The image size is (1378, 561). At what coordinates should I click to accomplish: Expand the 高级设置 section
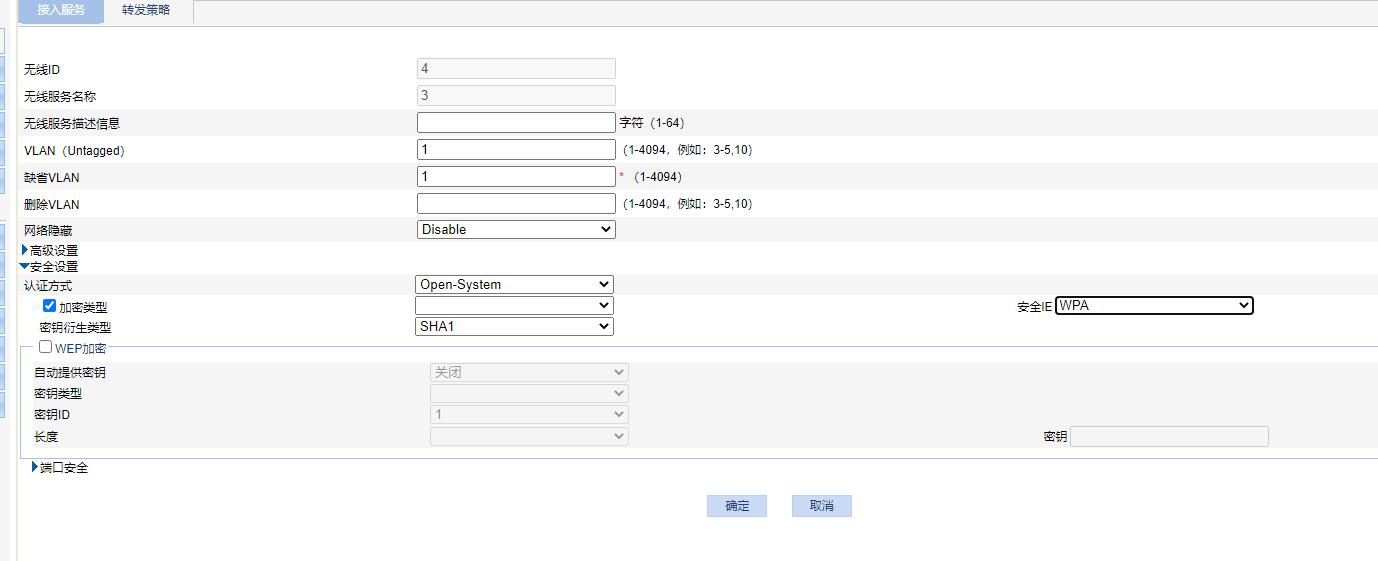[50, 251]
